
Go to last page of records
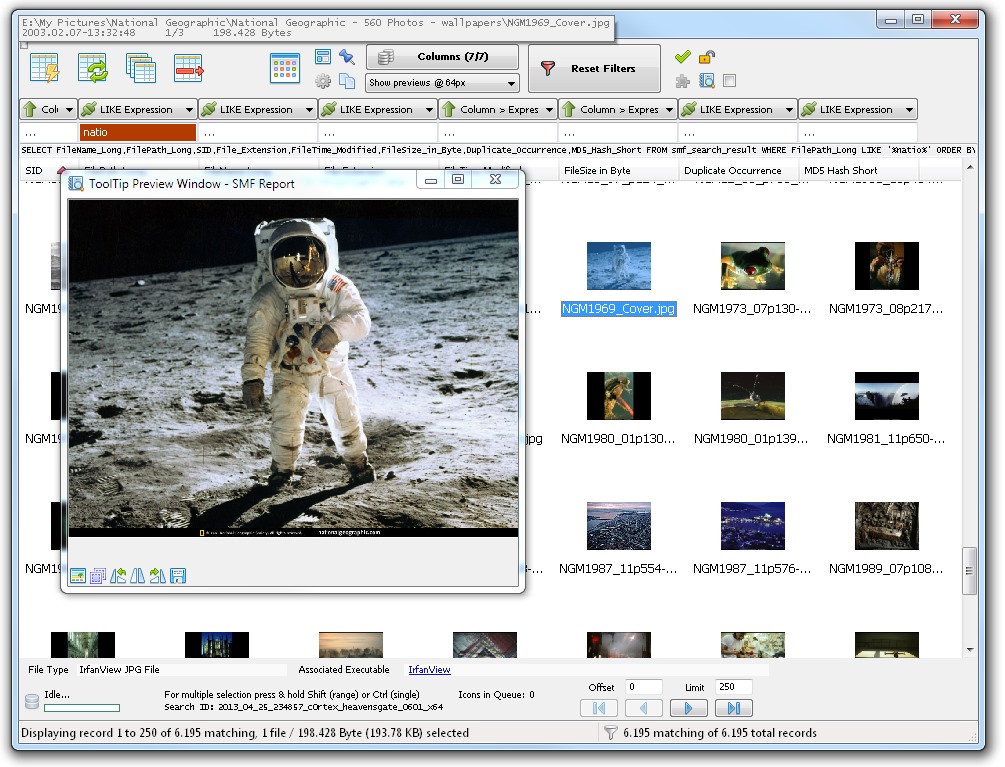(x=733, y=708)
